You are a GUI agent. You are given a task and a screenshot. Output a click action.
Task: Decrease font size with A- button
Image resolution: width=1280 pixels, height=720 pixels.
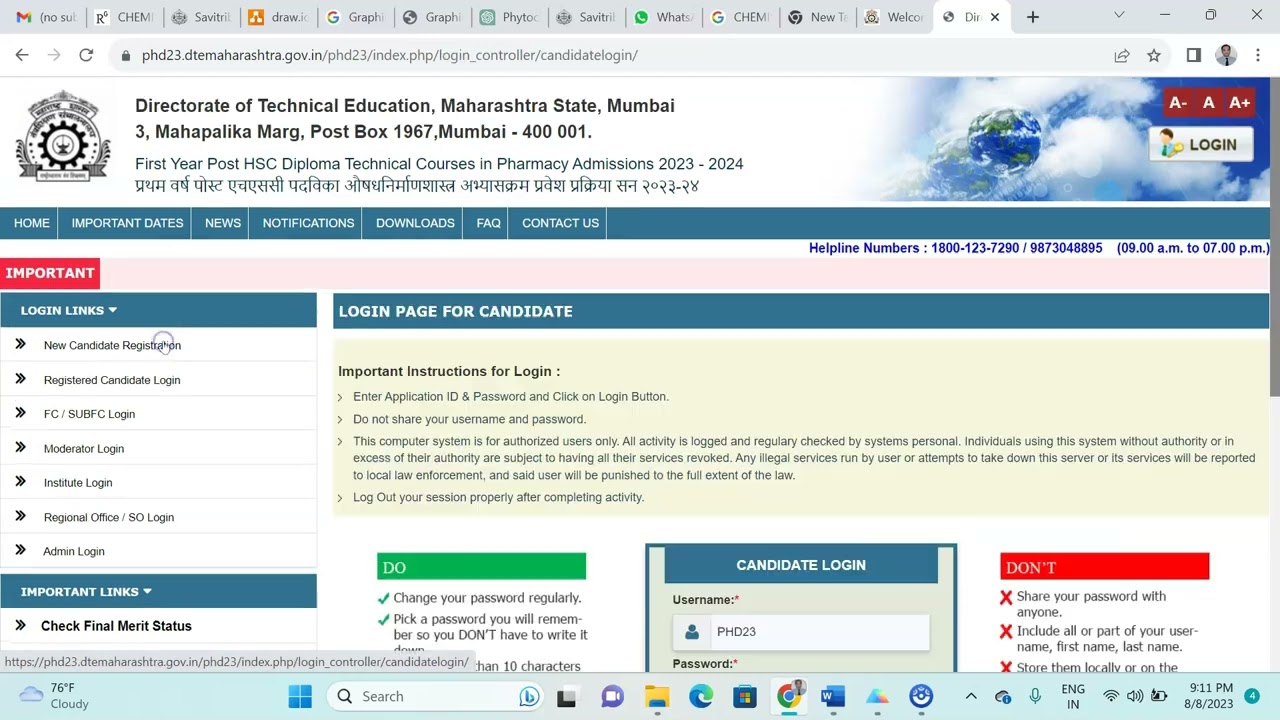pyautogui.click(x=1178, y=102)
